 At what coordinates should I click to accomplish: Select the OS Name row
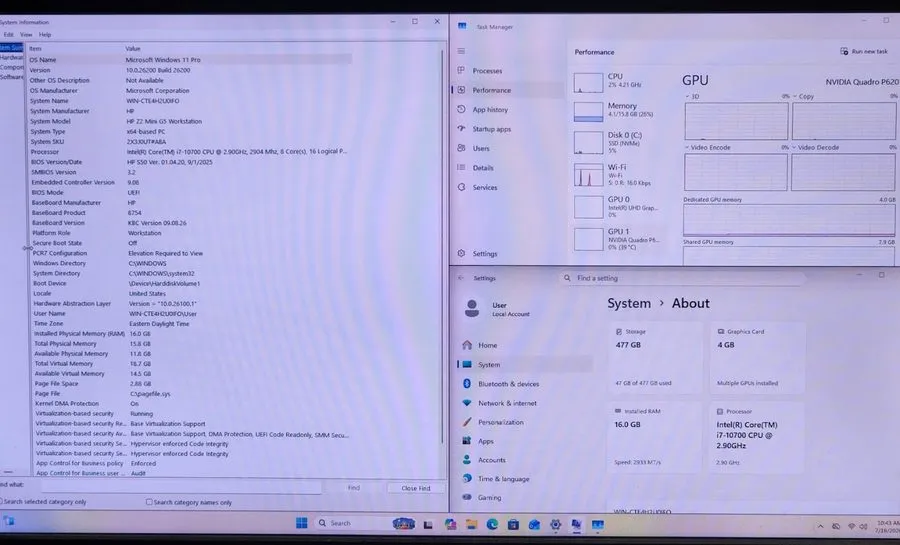(x=190, y=60)
